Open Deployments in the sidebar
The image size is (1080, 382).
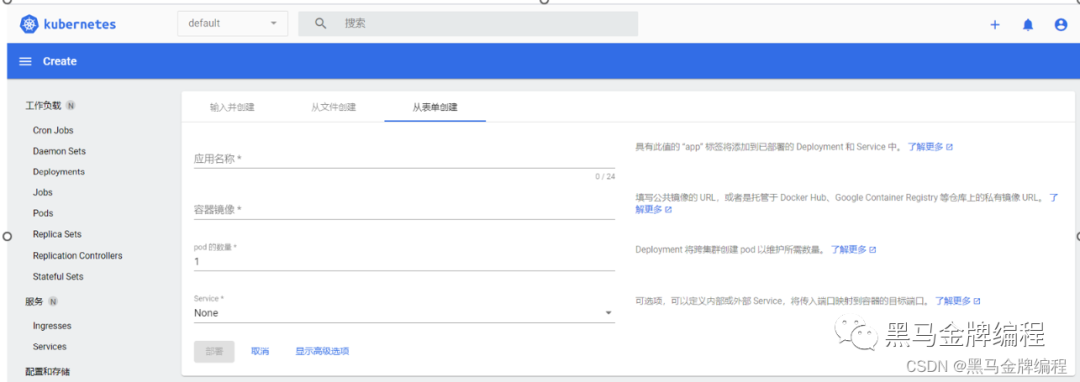point(59,172)
